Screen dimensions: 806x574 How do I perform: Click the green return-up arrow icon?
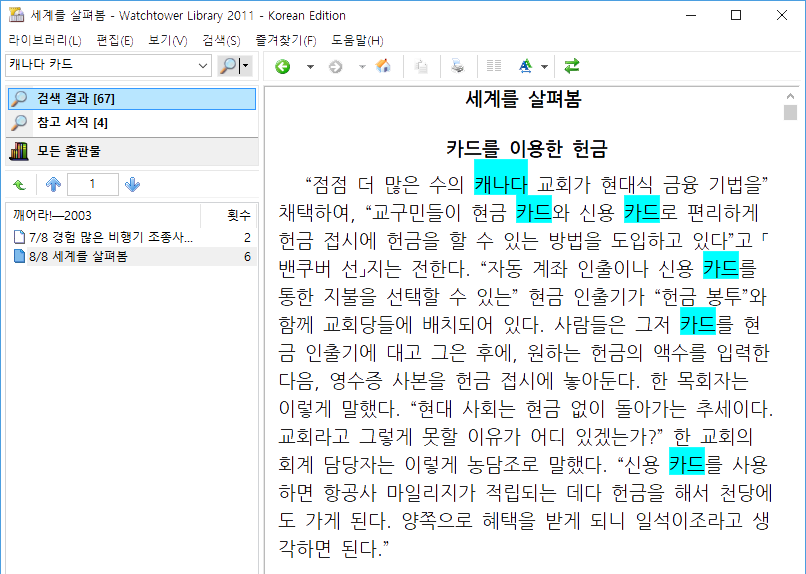[x=20, y=184]
